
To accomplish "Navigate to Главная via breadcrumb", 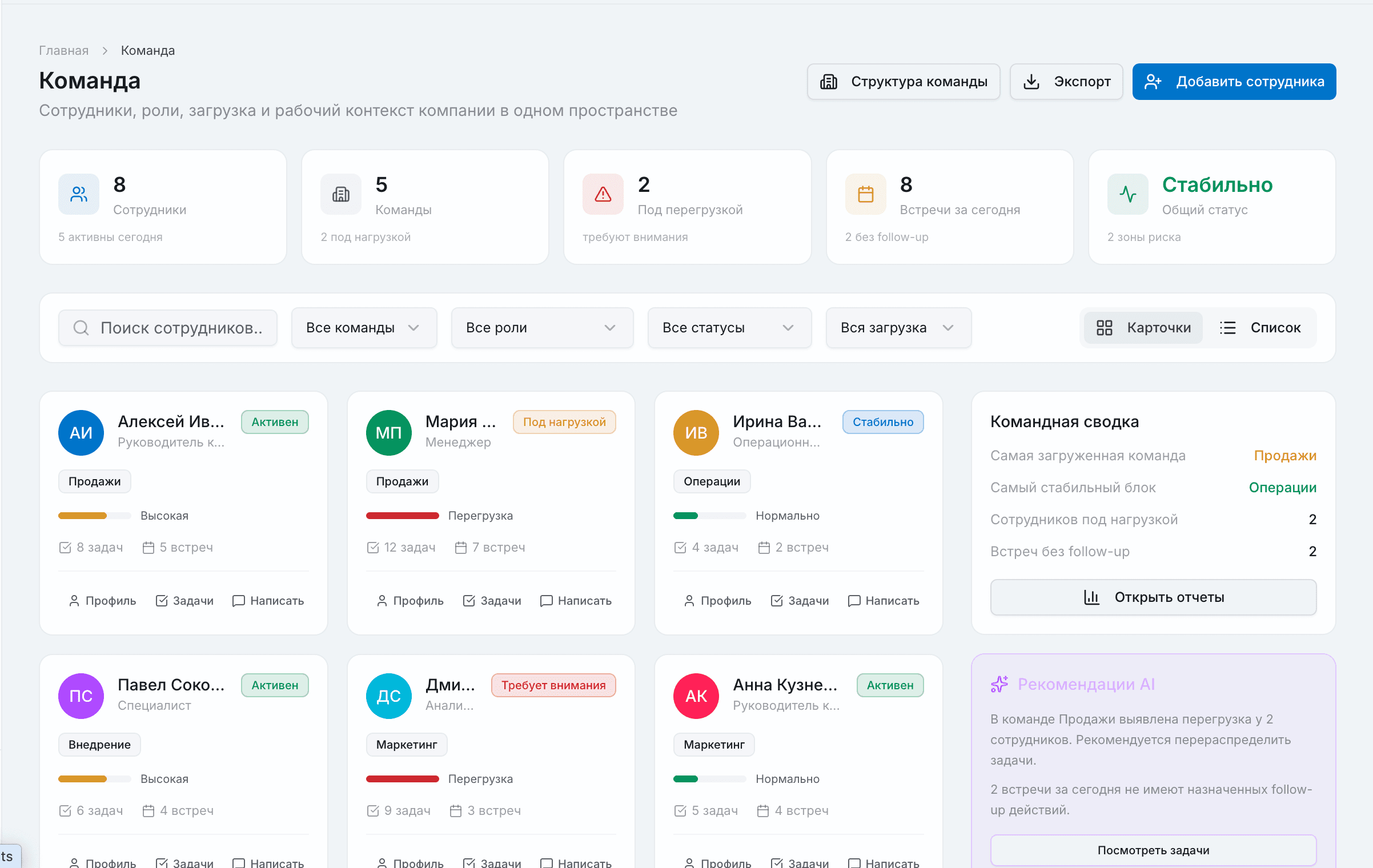I will [63, 50].
